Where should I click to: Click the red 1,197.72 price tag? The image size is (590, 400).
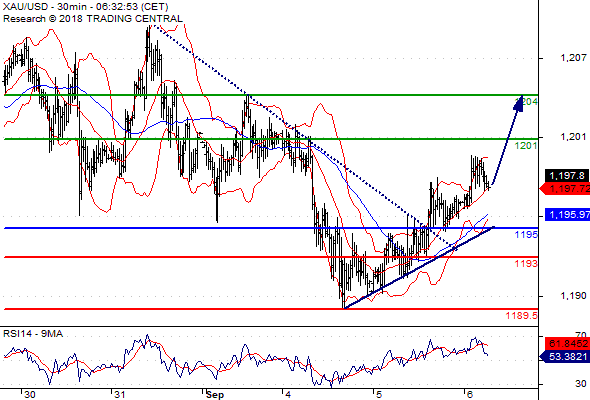coord(565,189)
